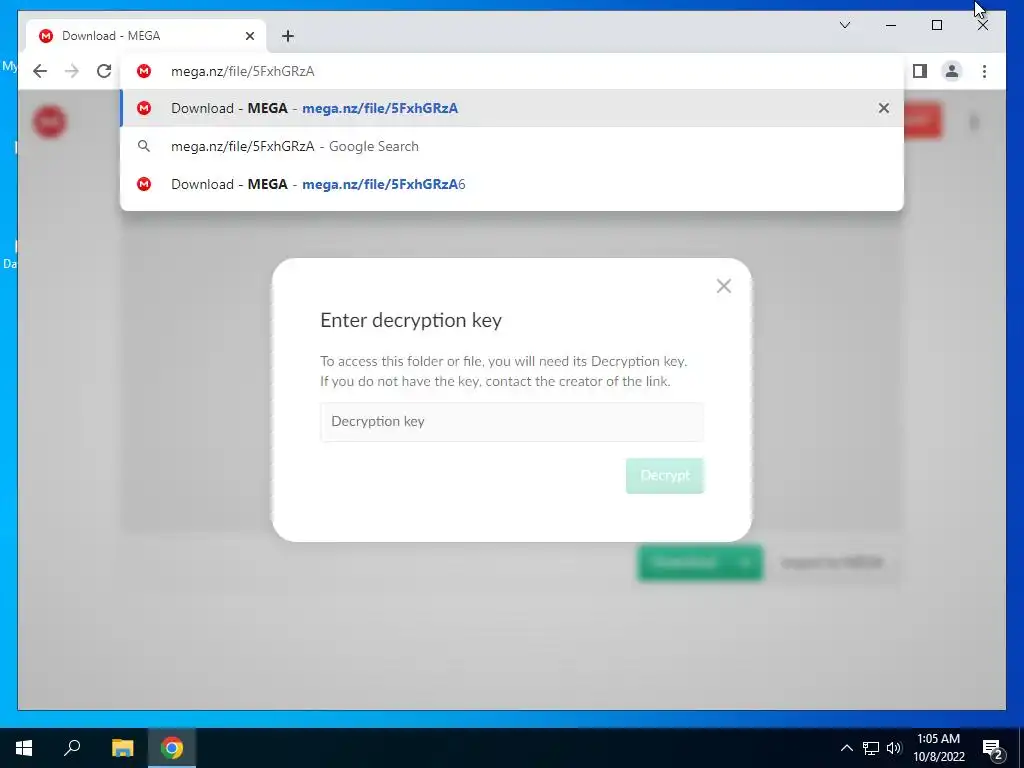Choose suggestion mega.nz/file/5FxhGRzA
This screenshot has width=1024, height=768.
[512, 108]
